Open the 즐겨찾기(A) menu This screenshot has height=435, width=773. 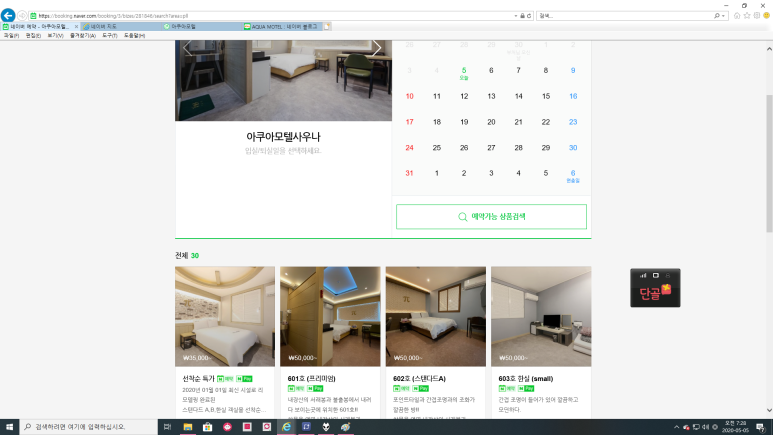point(82,36)
